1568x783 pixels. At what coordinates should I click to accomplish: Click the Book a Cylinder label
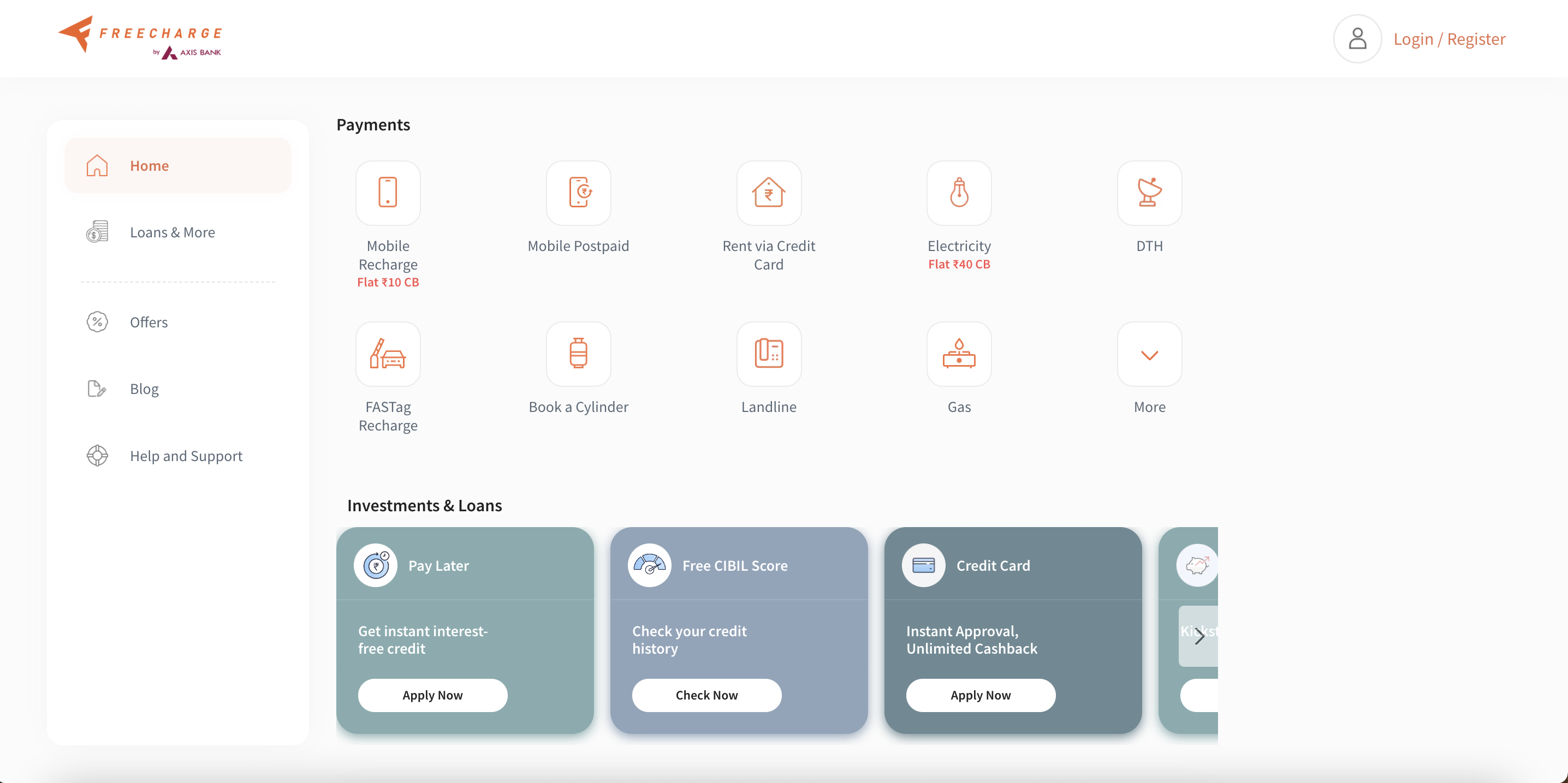[578, 407]
